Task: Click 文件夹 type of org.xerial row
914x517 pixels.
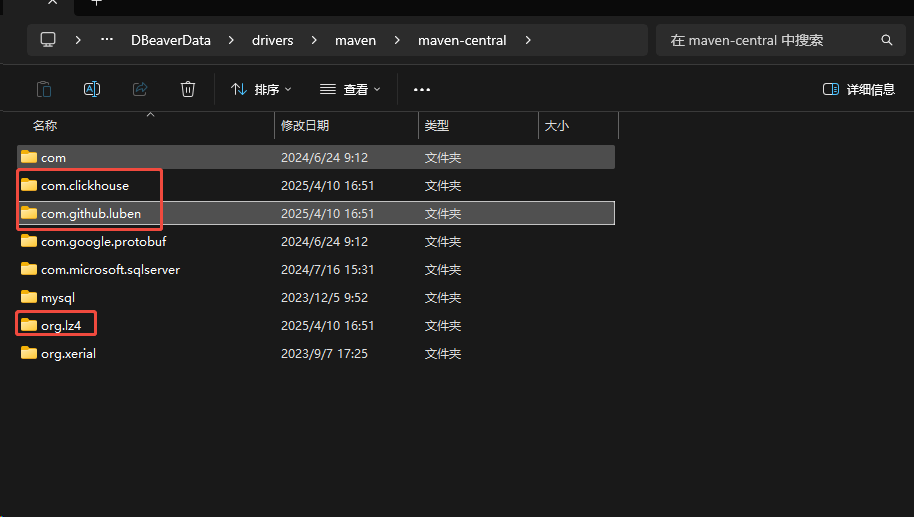Action: point(443,353)
